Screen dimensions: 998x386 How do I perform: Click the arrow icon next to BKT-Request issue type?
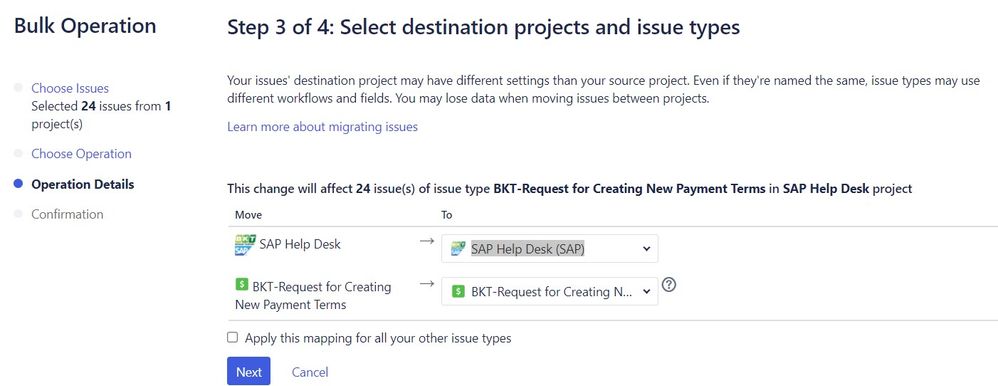[427, 283]
